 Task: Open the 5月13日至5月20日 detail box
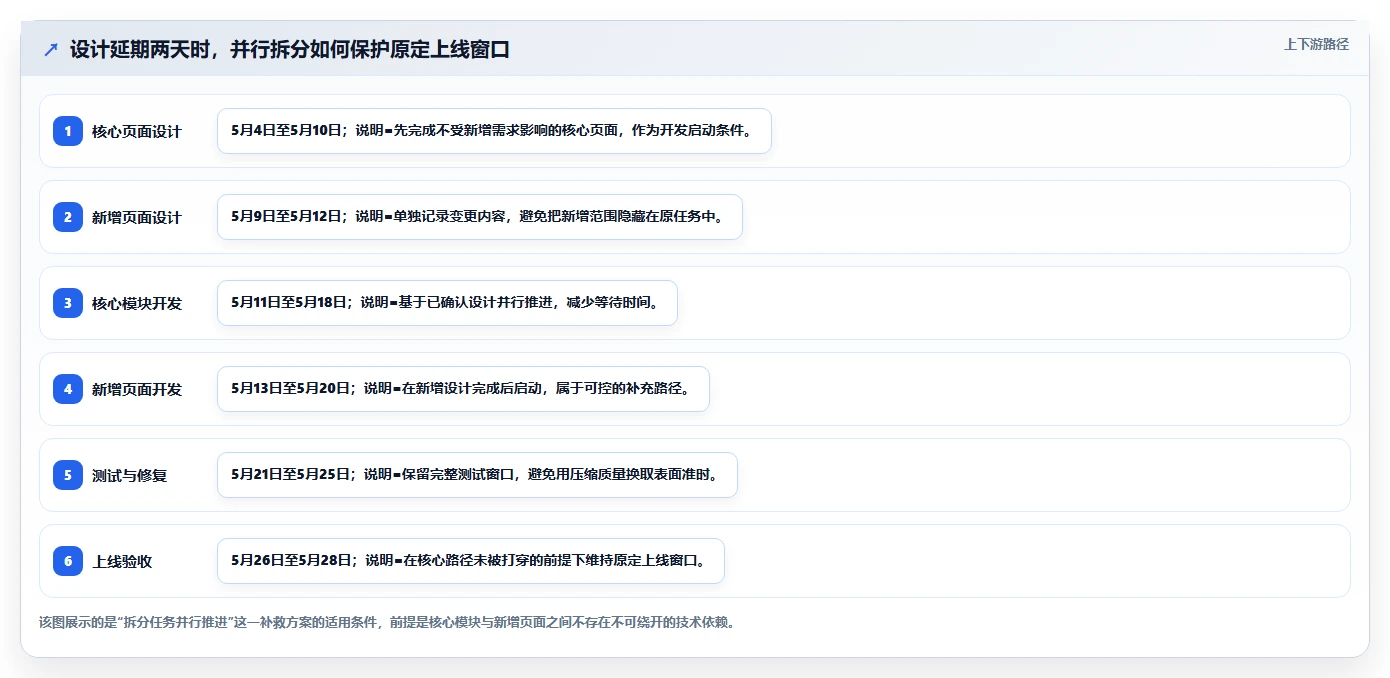click(x=463, y=389)
